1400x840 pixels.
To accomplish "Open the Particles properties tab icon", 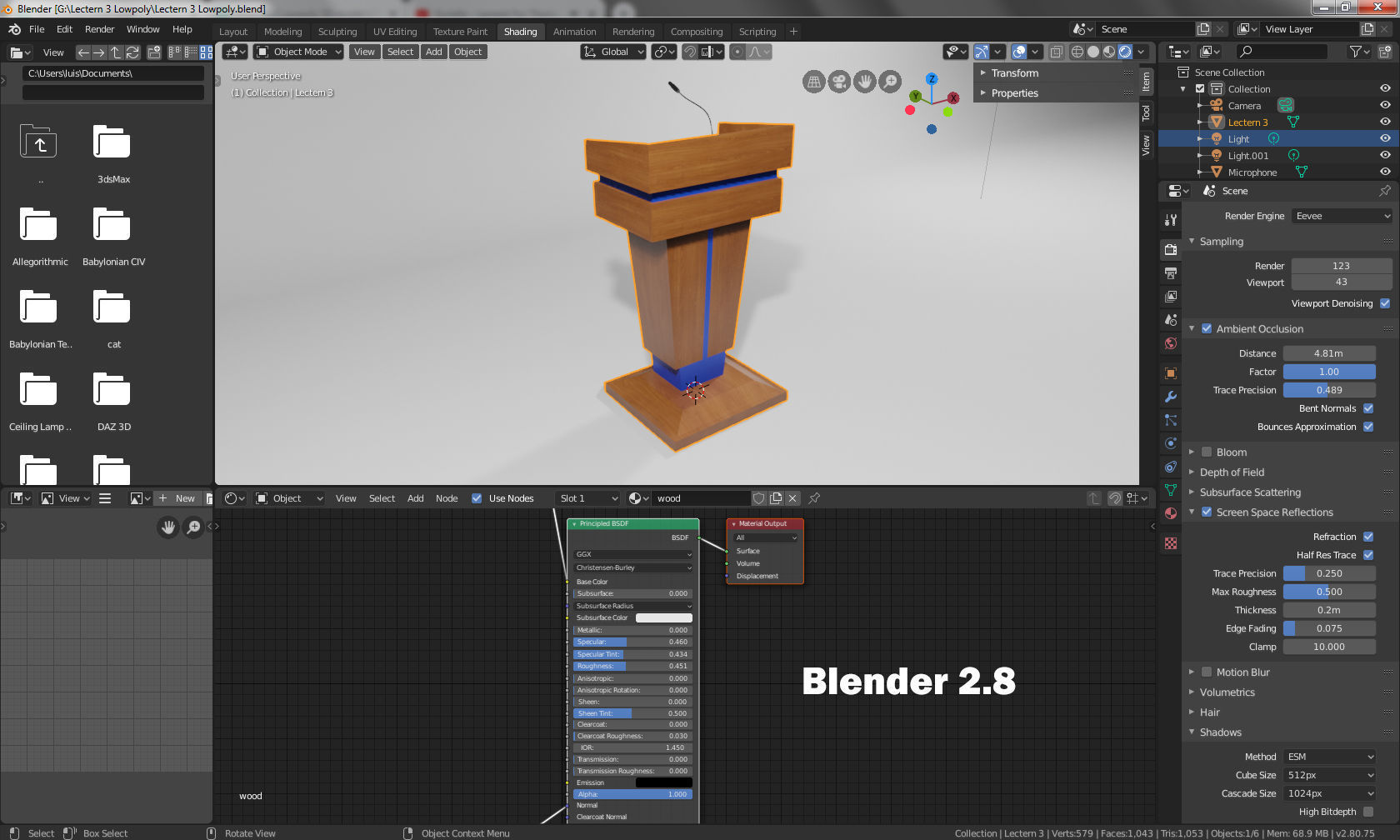I will point(1171,420).
